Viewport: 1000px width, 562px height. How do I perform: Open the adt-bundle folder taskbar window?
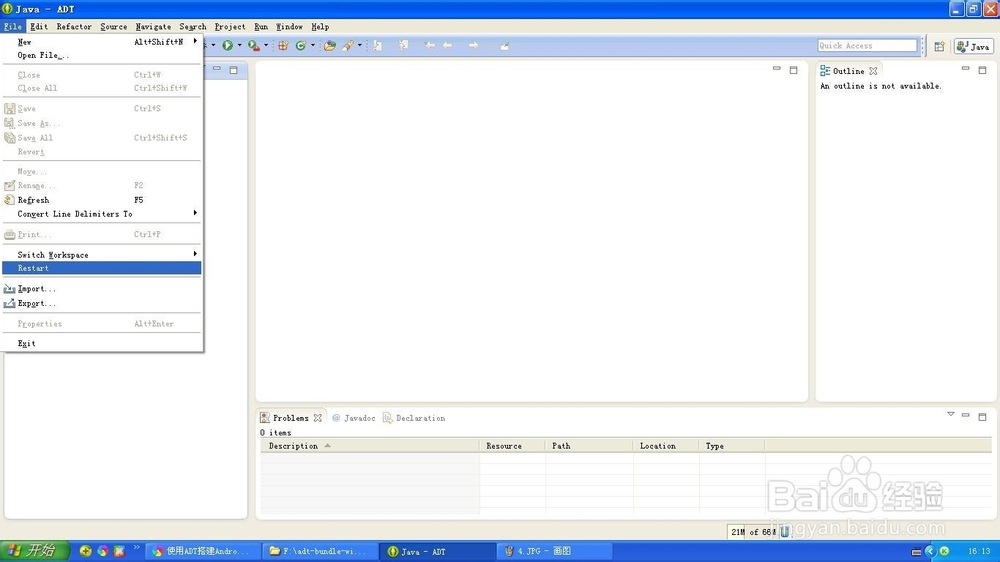[321, 551]
